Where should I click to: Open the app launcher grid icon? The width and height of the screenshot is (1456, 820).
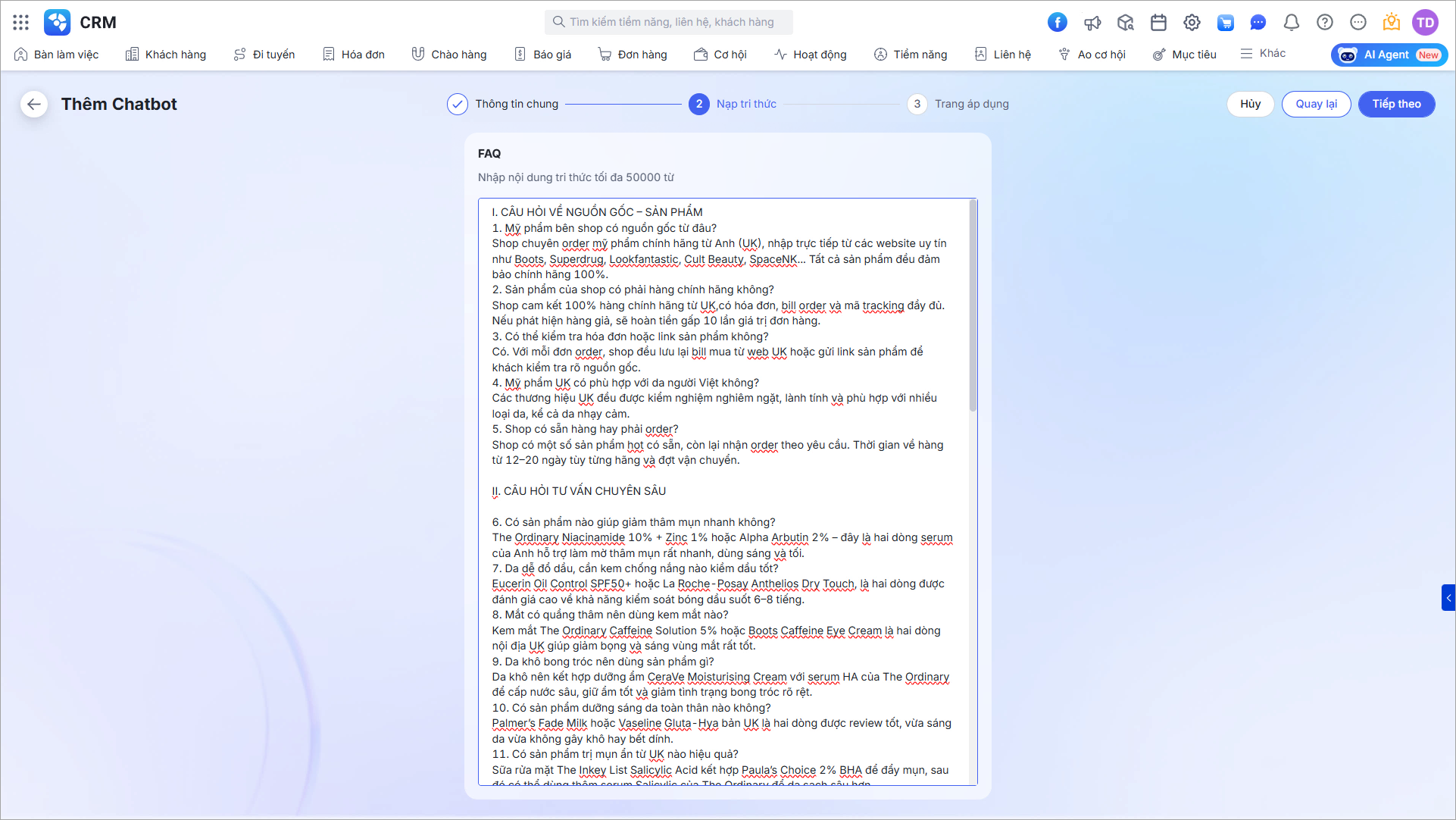pyautogui.click(x=21, y=22)
